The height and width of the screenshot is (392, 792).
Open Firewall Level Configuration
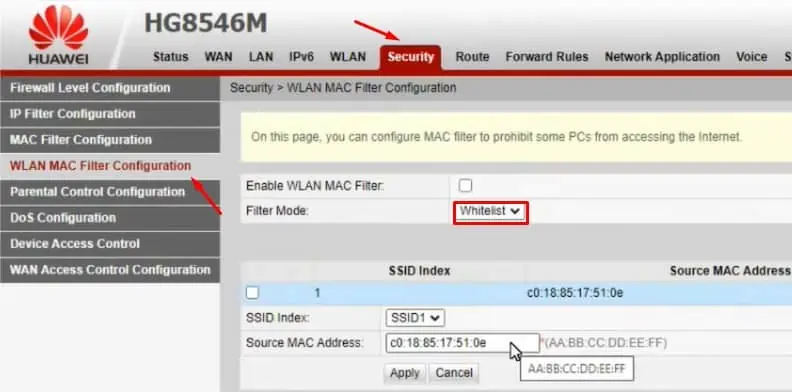pyautogui.click(x=110, y=88)
